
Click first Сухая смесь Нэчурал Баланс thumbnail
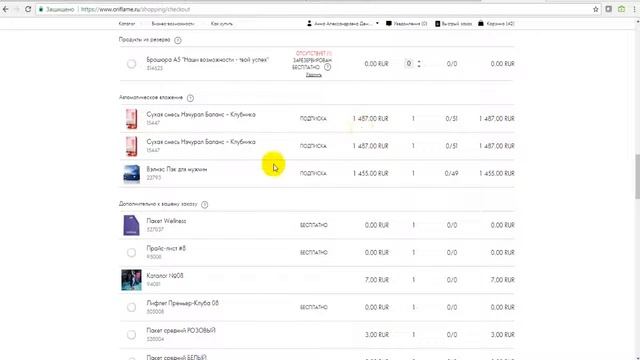[131, 119]
